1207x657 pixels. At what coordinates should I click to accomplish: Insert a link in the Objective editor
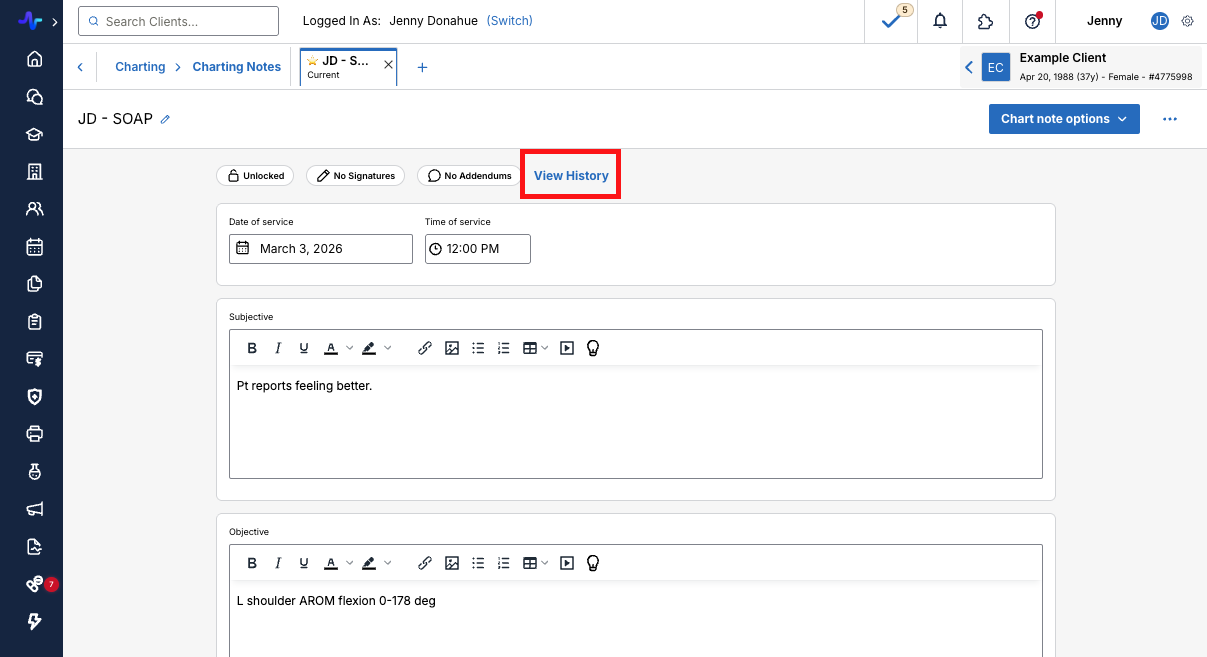coord(425,563)
